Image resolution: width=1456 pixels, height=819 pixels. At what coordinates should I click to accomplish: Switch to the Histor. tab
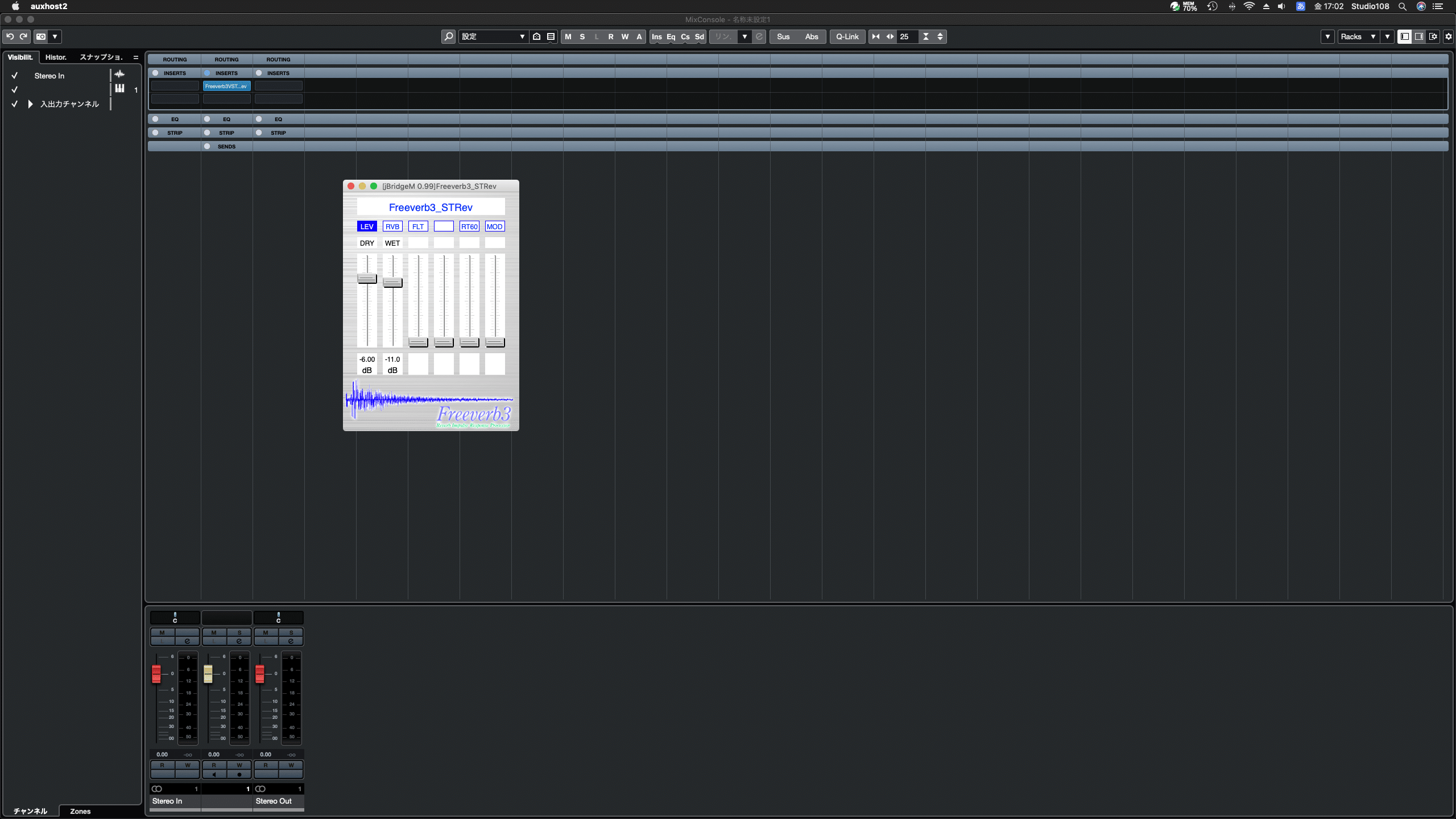point(56,57)
